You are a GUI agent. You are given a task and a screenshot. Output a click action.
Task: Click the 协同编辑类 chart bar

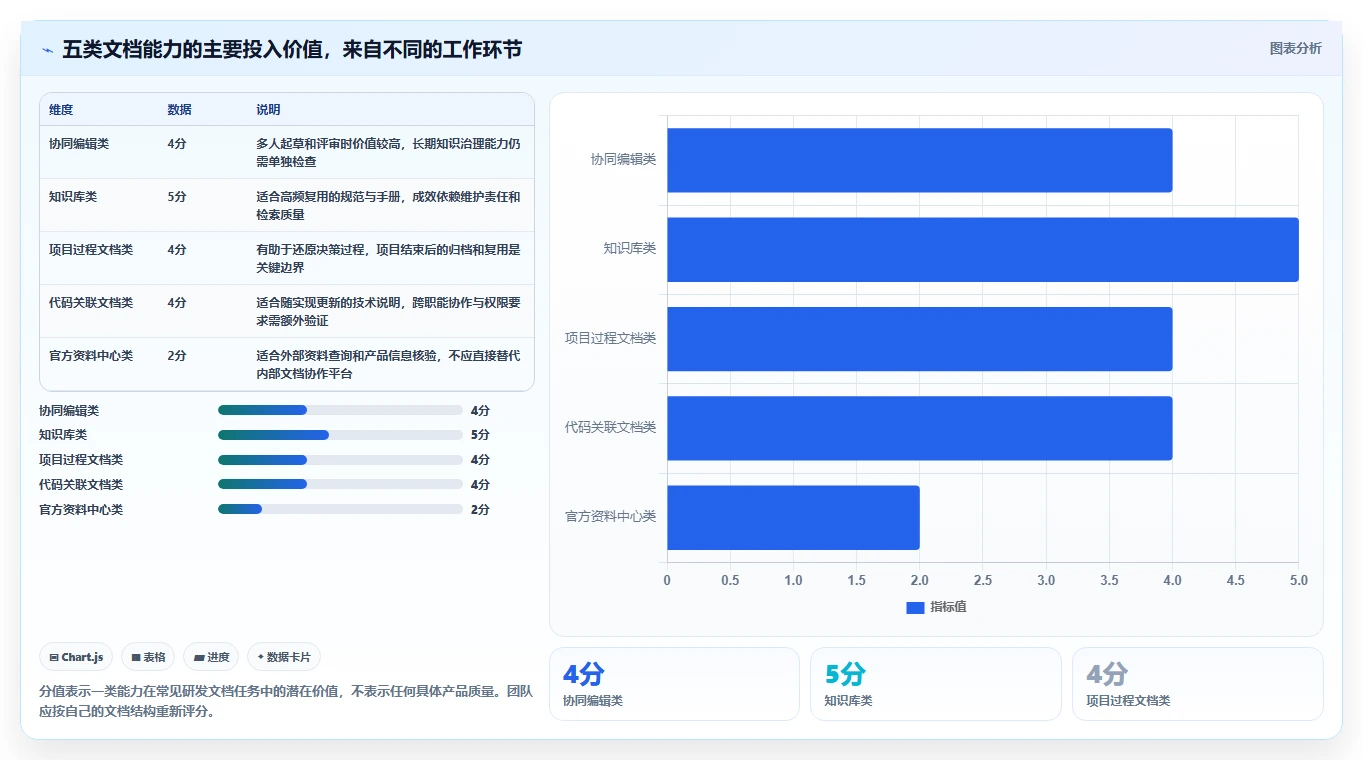click(920, 160)
